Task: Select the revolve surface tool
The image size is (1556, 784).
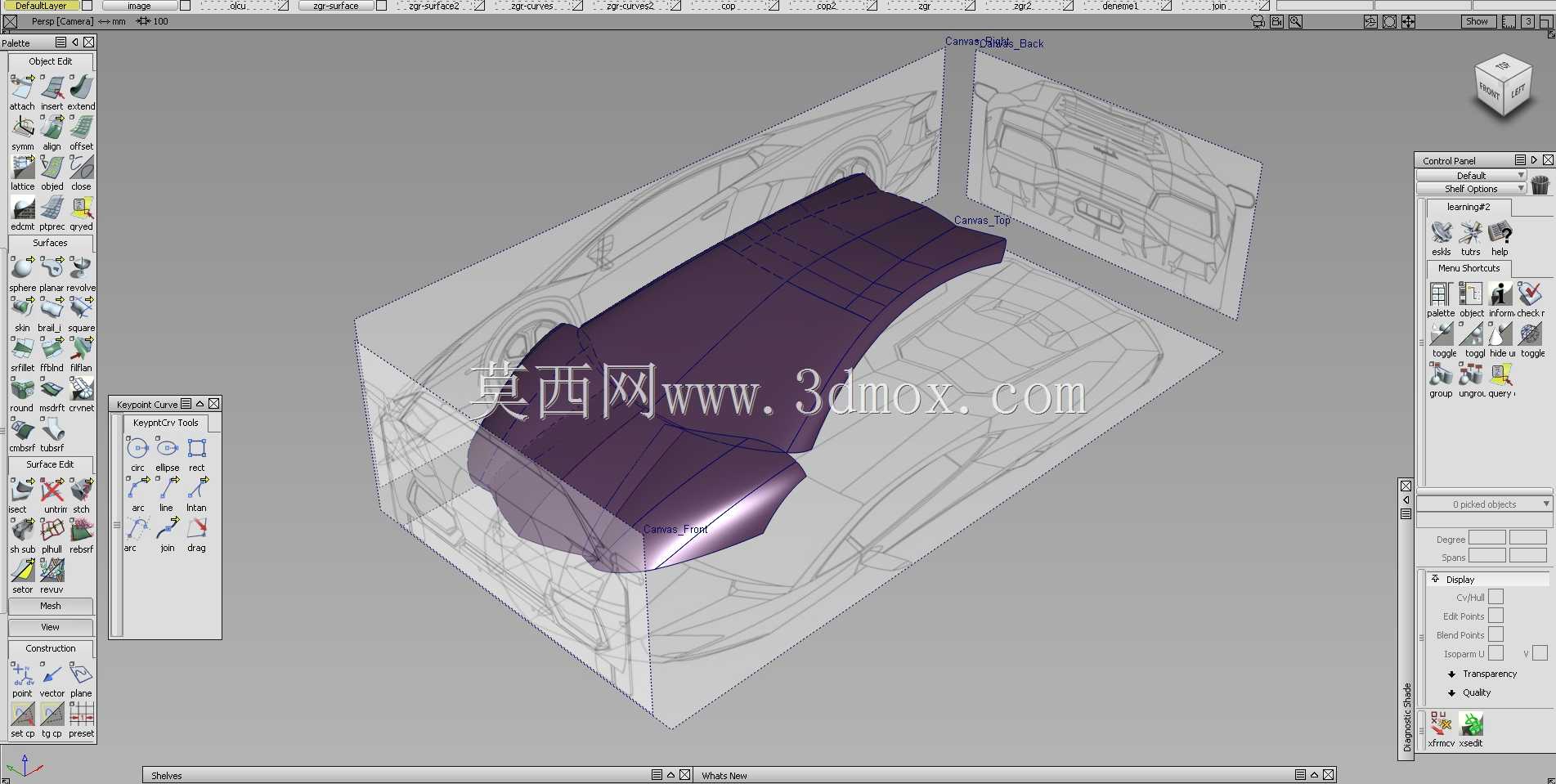Action: pos(81,269)
